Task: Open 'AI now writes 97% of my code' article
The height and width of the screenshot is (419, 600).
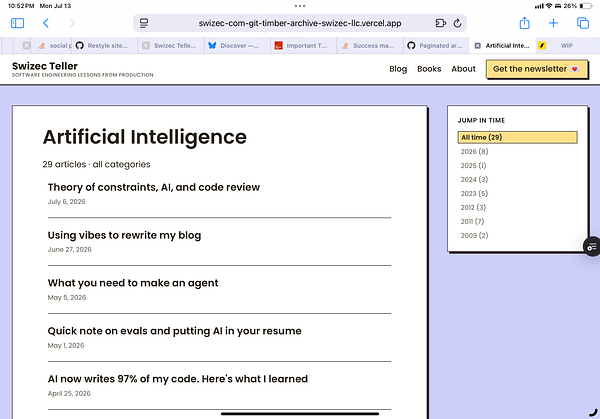Action: (x=178, y=379)
